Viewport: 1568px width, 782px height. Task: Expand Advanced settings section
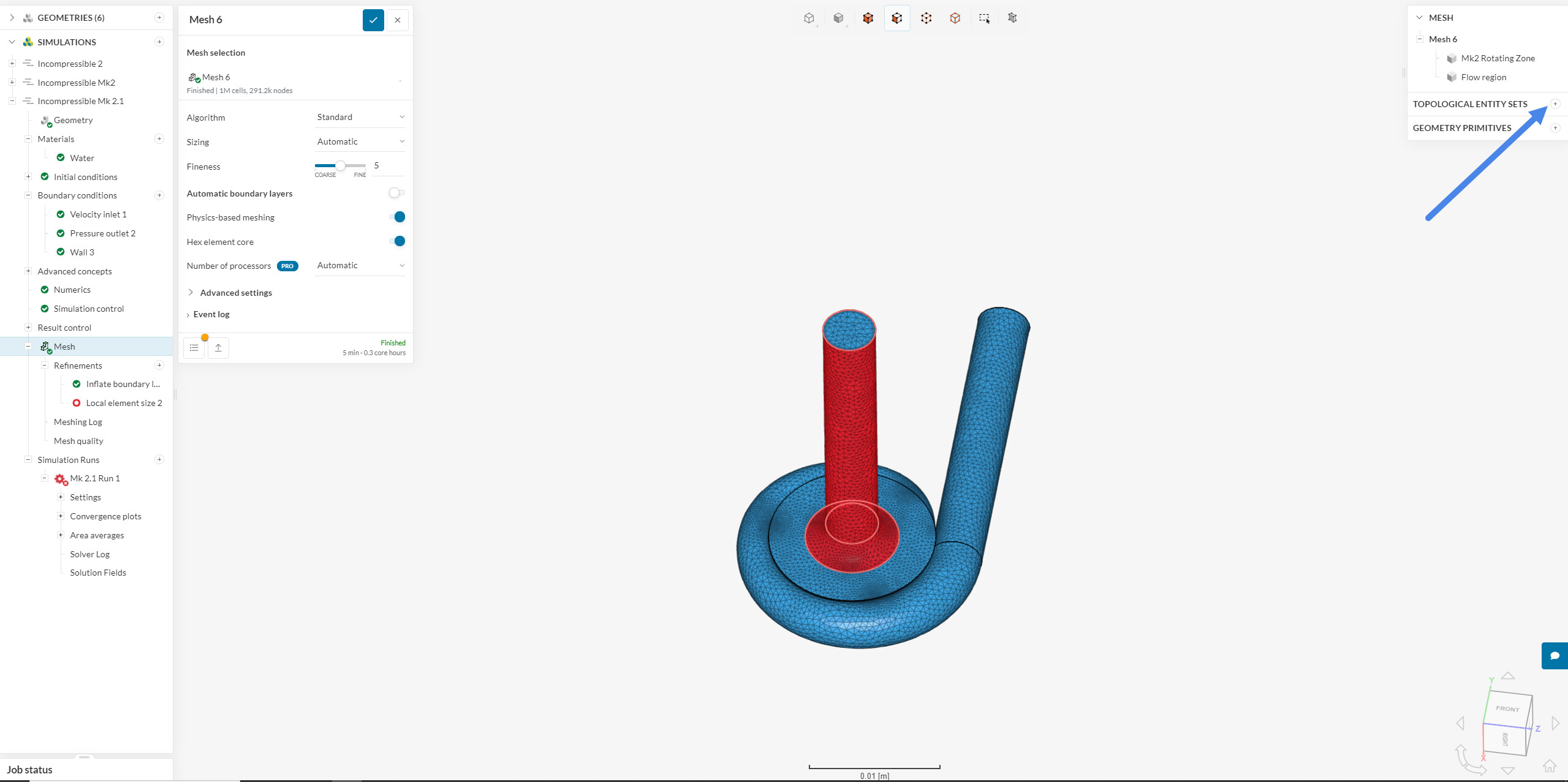[x=230, y=293]
